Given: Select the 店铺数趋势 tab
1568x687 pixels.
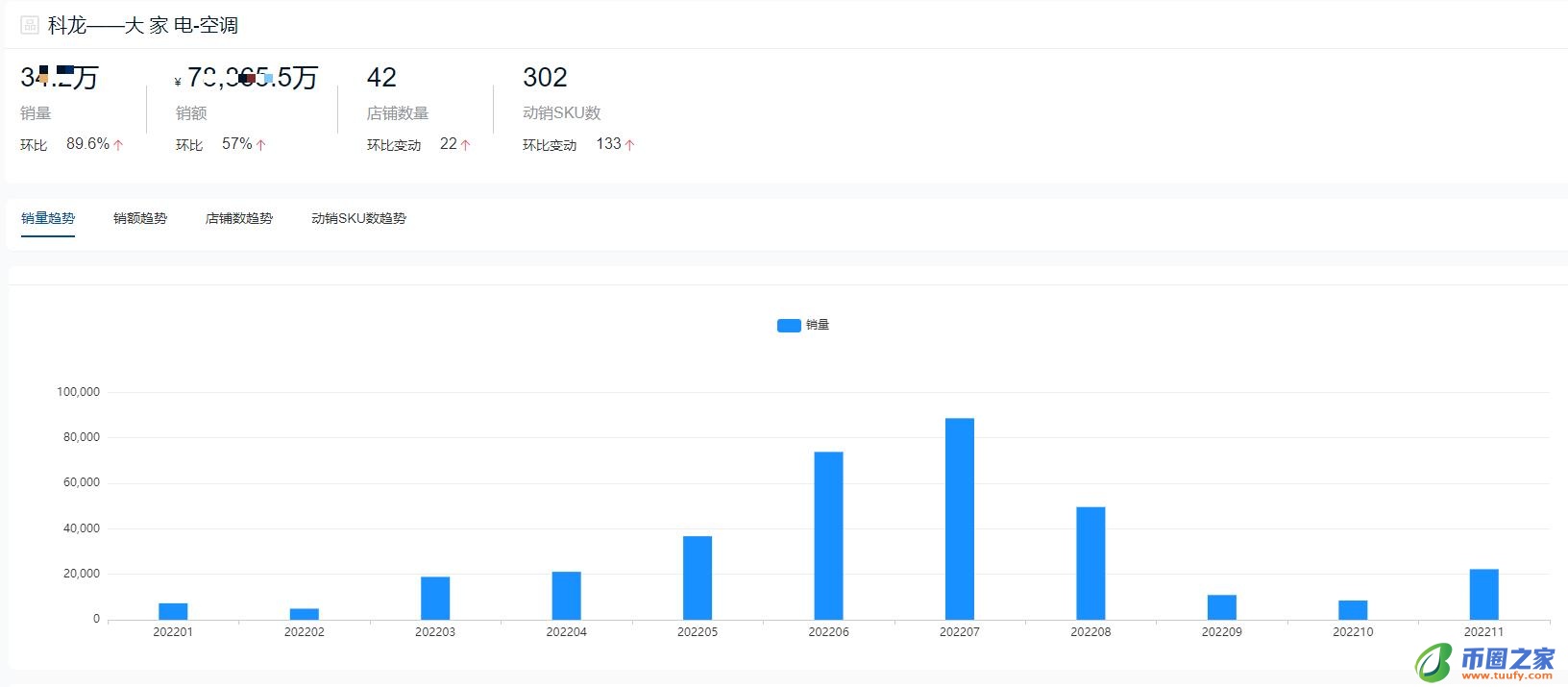Looking at the screenshot, I should click(x=239, y=218).
